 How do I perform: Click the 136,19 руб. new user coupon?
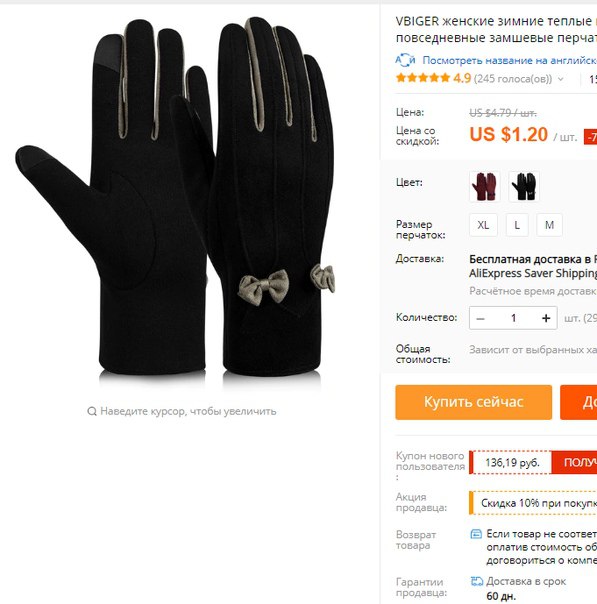coord(512,462)
